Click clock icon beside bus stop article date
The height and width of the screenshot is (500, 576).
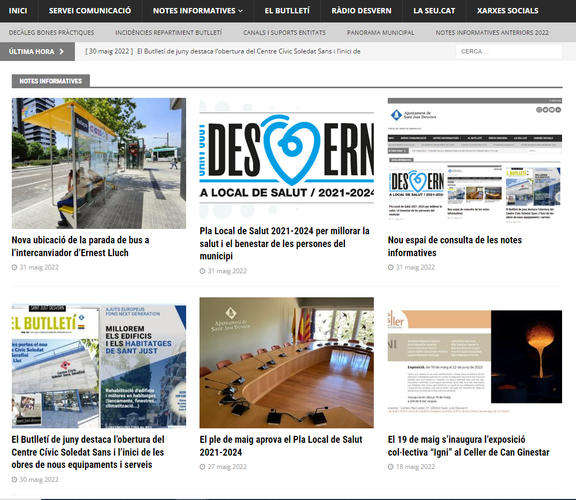pos(14,267)
